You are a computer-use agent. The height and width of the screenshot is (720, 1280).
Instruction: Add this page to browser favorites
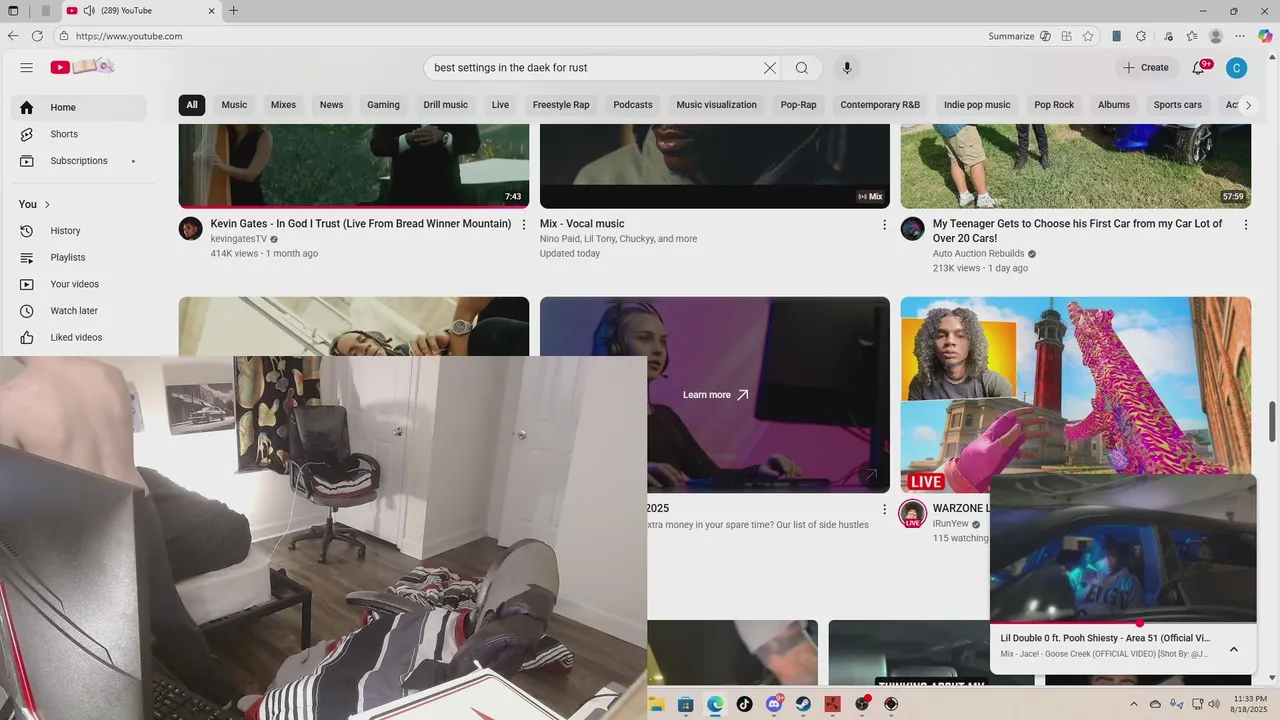click(1089, 36)
